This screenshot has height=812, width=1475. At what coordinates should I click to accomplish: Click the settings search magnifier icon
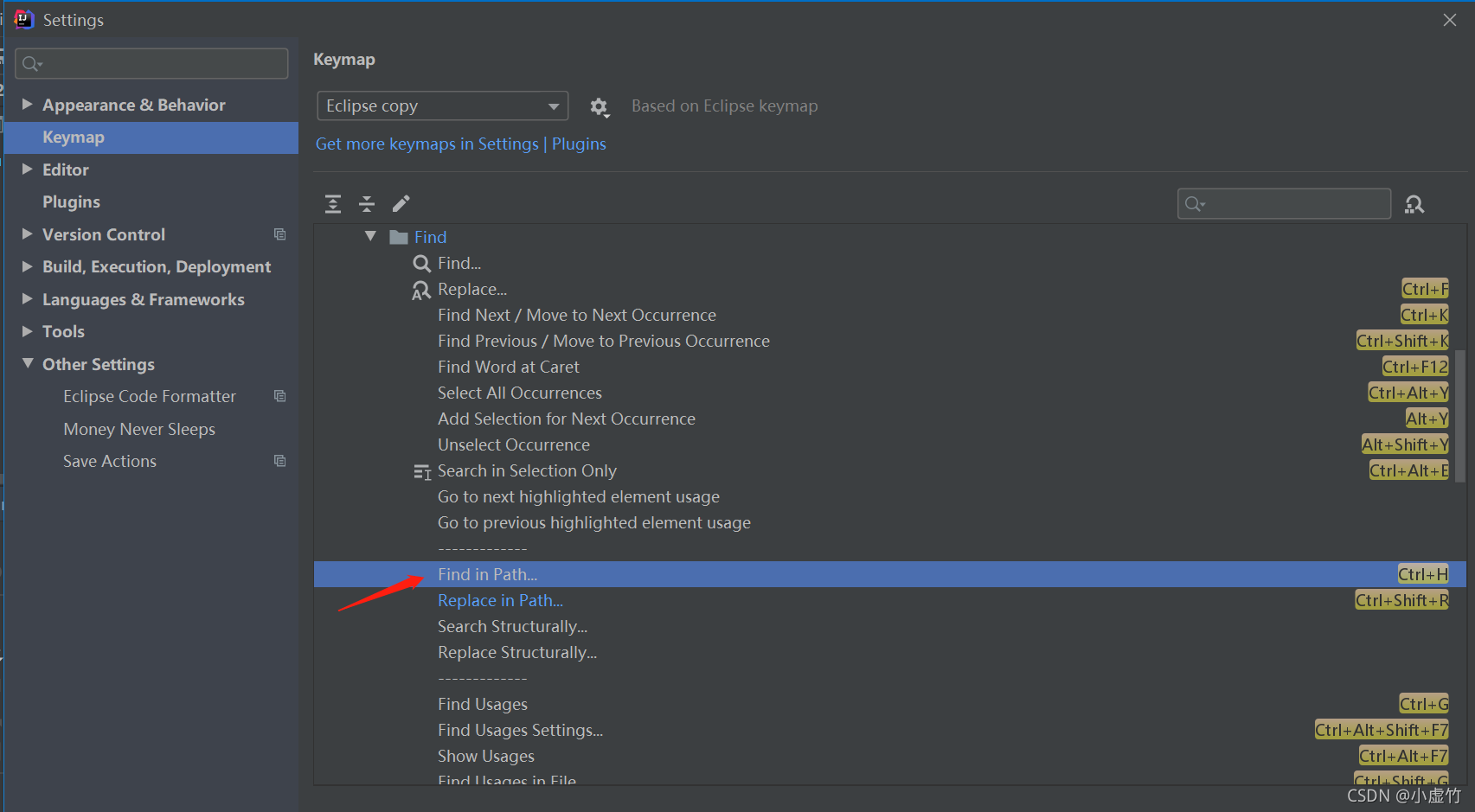click(31, 63)
